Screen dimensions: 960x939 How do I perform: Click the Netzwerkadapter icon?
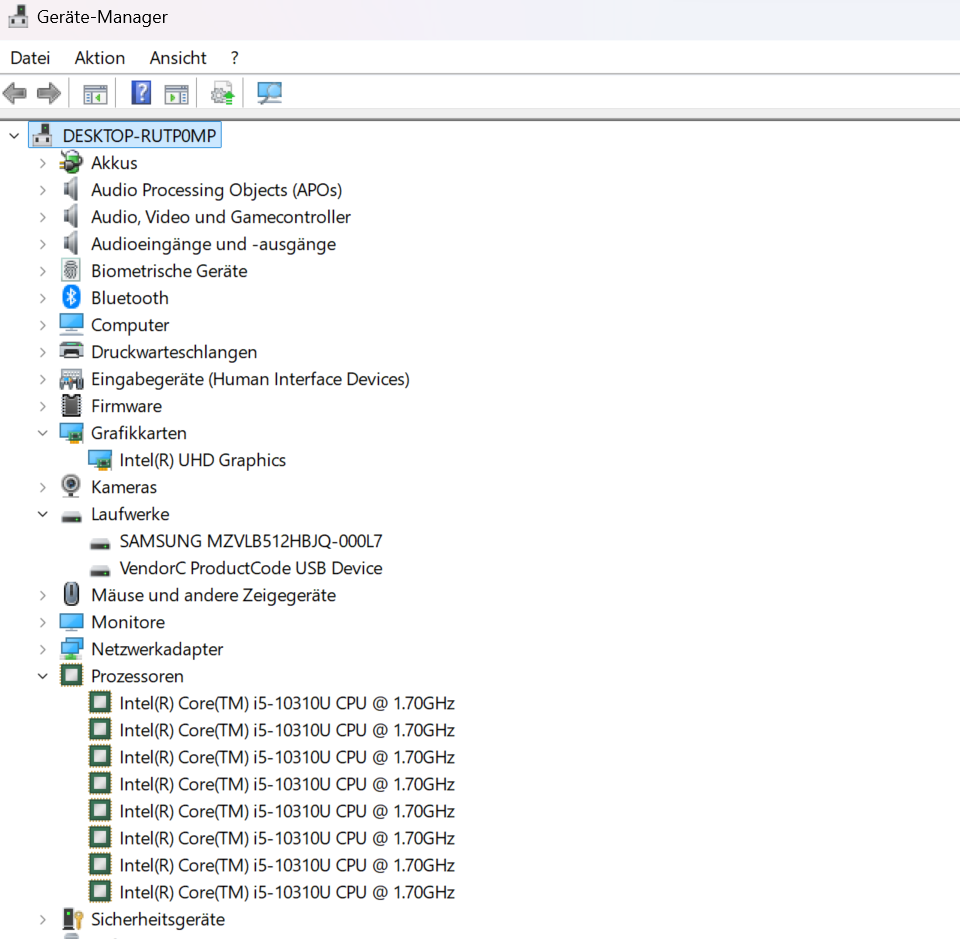(71, 649)
